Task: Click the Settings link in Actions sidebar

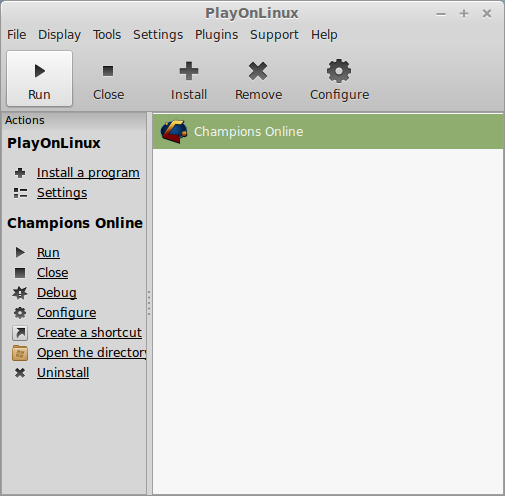Action: pyautogui.click(x=62, y=193)
